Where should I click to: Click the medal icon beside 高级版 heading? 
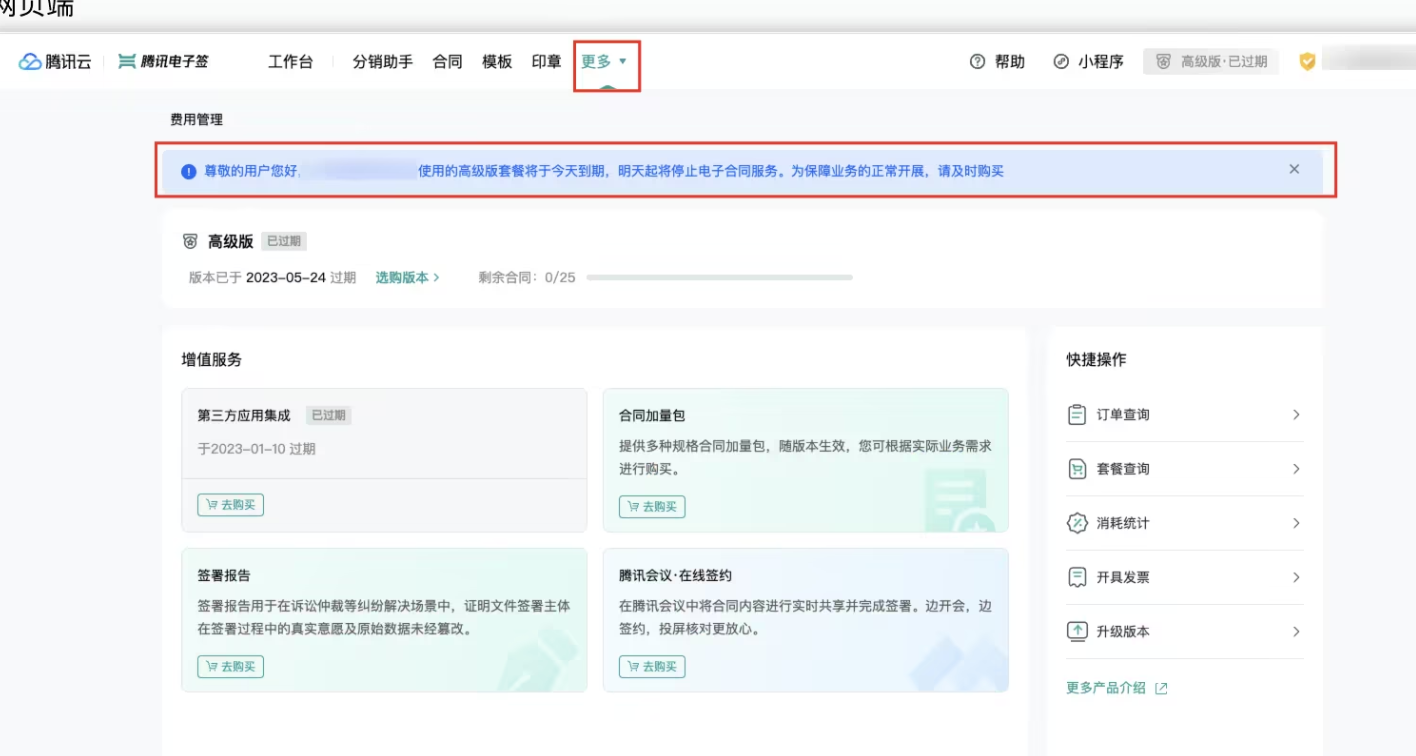coord(190,241)
